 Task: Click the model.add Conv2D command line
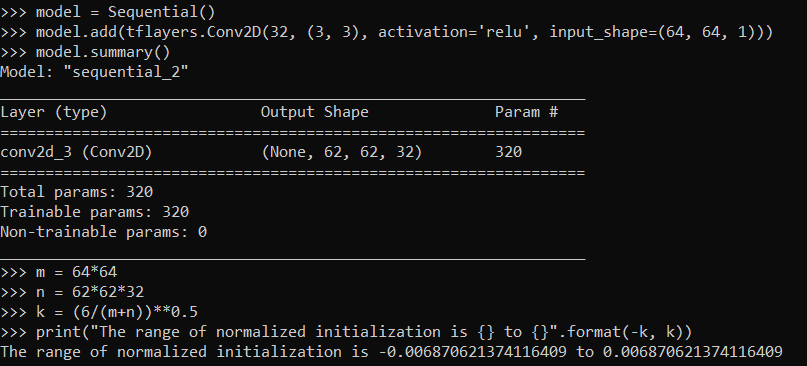[x=387, y=32]
